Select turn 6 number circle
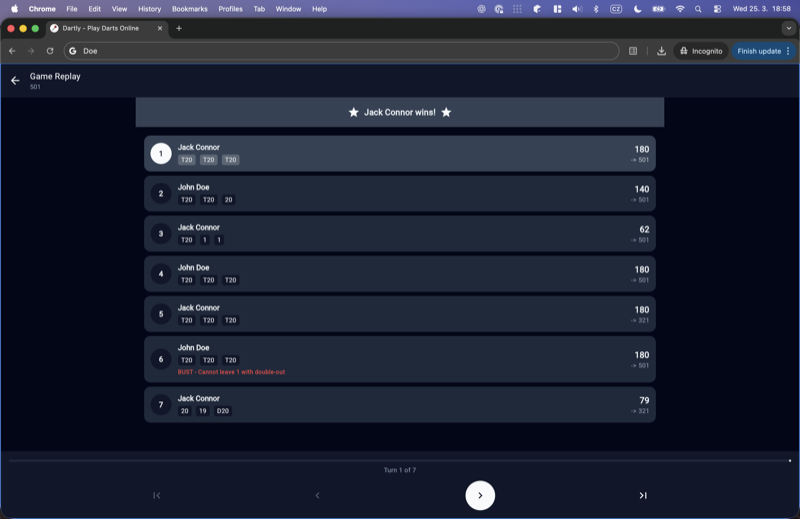 (x=161, y=359)
